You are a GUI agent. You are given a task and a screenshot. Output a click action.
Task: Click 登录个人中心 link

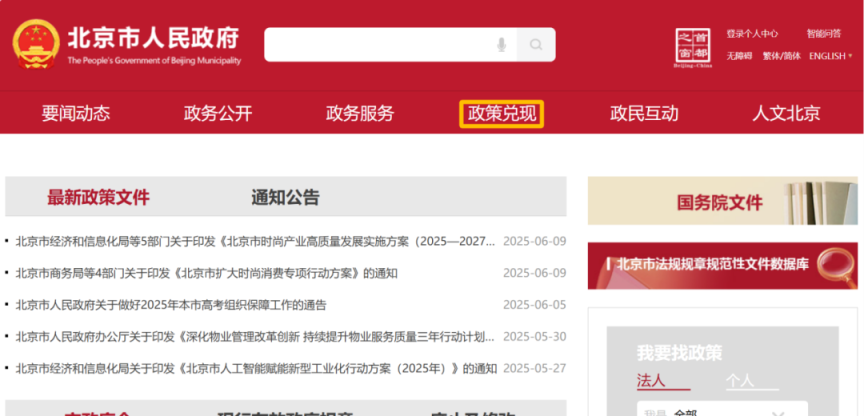(x=752, y=33)
